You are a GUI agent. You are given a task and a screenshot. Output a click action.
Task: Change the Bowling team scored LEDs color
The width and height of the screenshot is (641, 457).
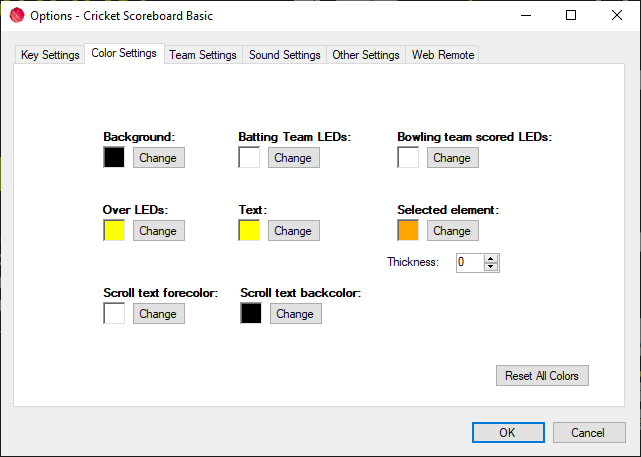click(452, 158)
